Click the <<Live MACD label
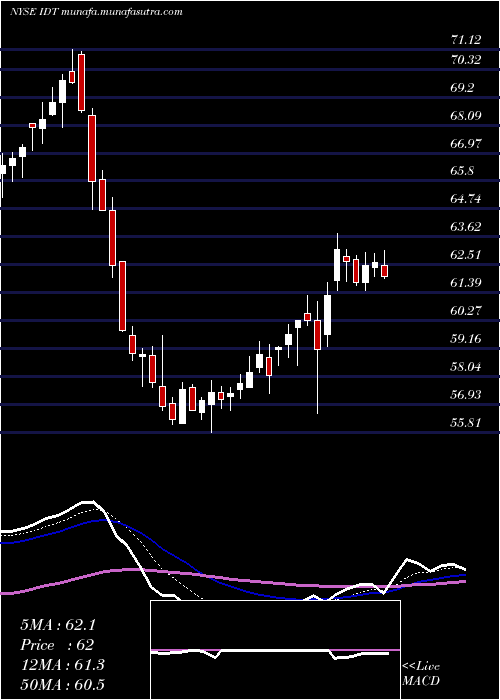Image resolution: width=500 pixels, height=700 pixels. [x=421, y=674]
